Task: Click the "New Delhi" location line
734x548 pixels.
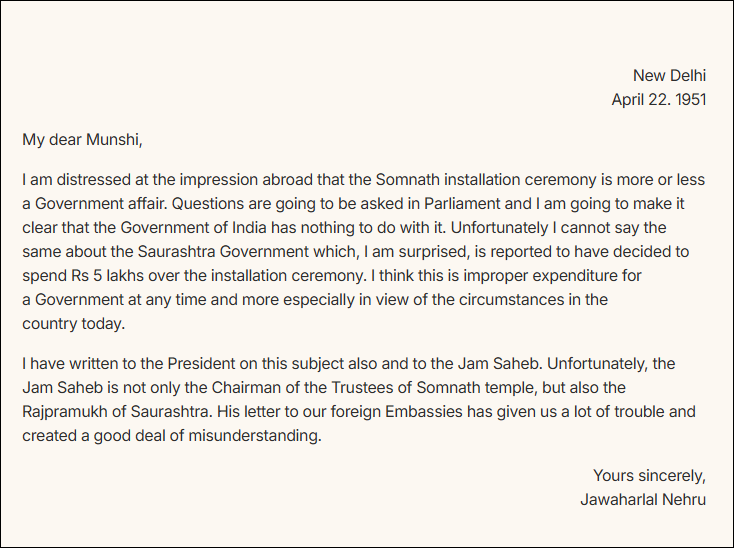Action: [x=669, y=75]
